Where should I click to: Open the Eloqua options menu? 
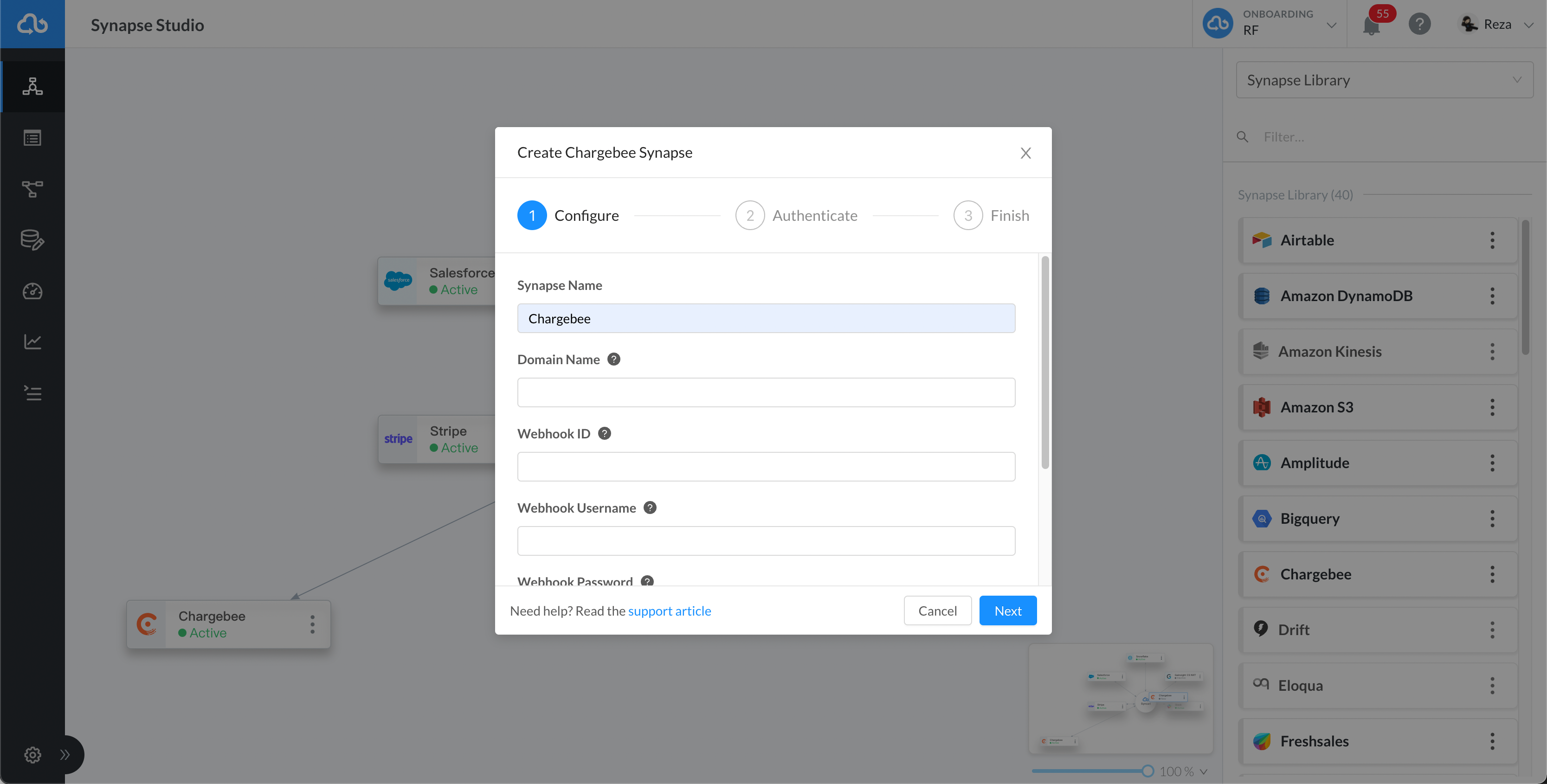coord(1492,686)
